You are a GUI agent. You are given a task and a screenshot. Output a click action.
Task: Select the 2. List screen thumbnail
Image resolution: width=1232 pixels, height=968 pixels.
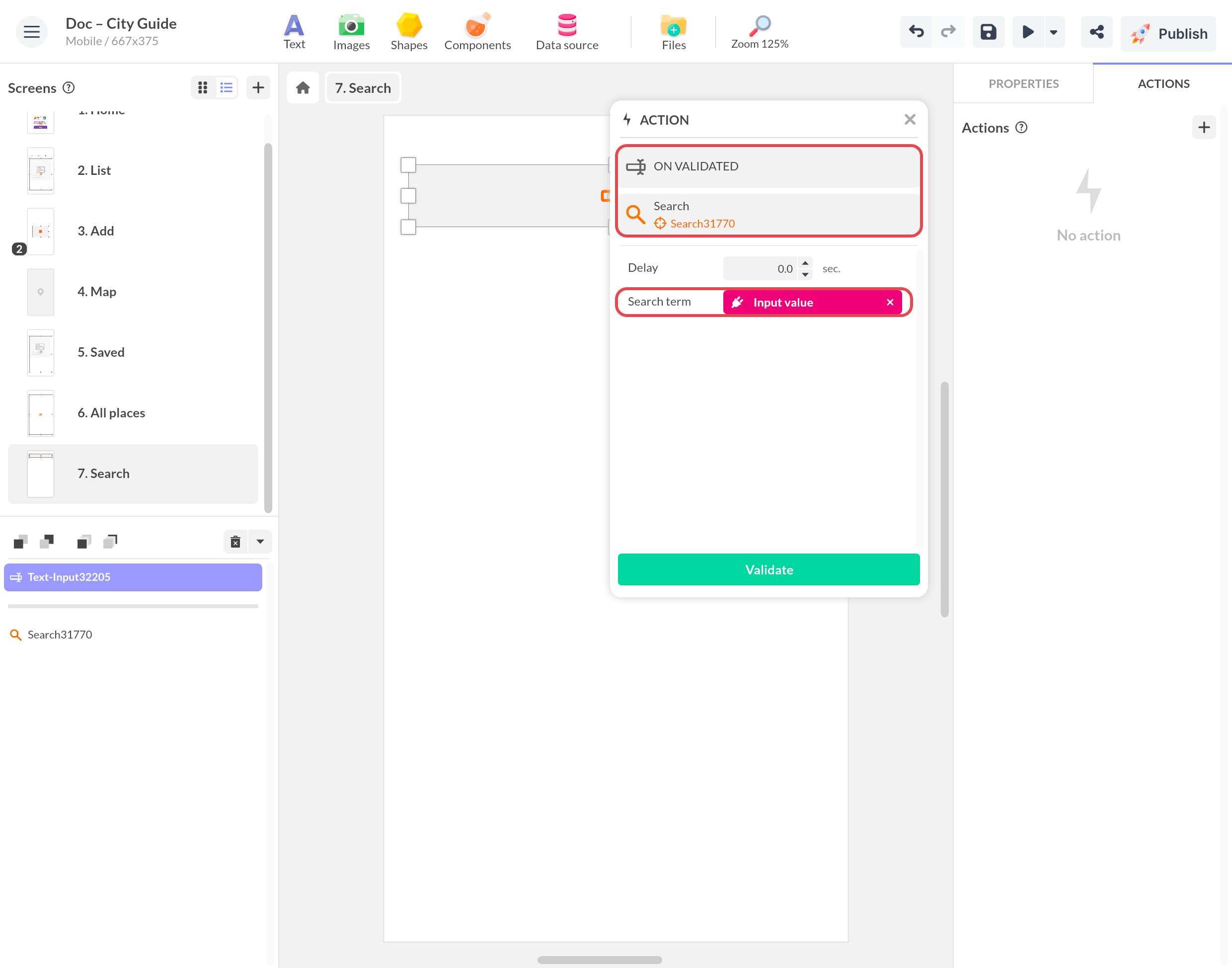(x=41, y=170)
